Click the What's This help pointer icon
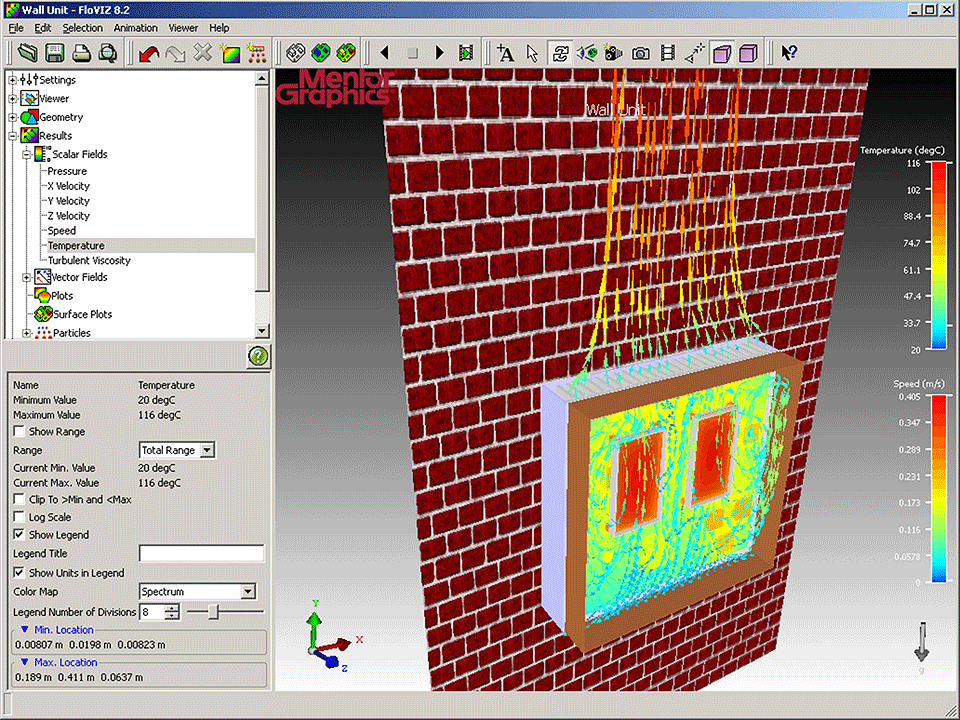Screen dimensions: 960x720 tap(788, 53)
